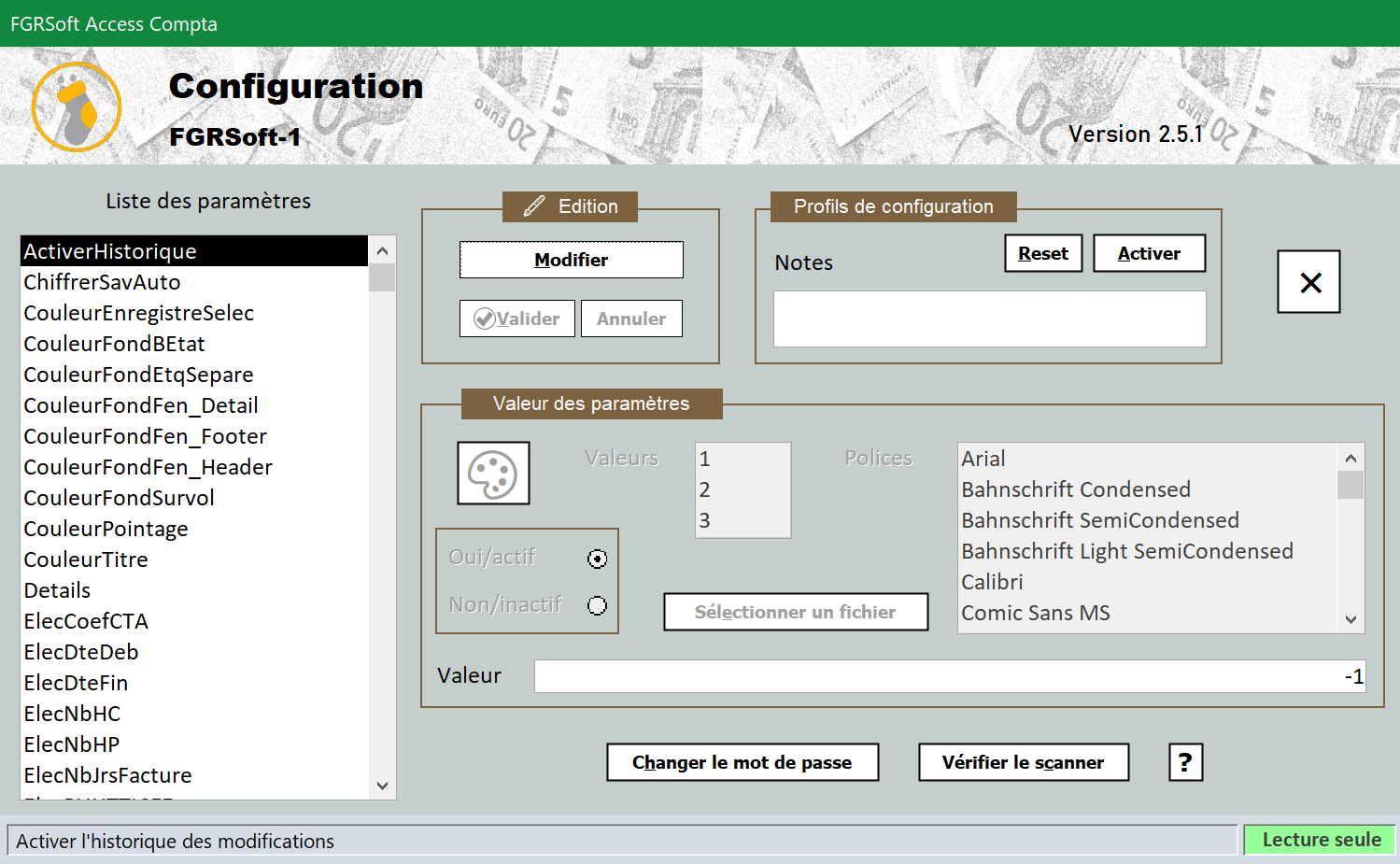Select the Non/inactif radio button
Image resolution: width=1400 pixels, height=864 pixels.
pos(597,605)
